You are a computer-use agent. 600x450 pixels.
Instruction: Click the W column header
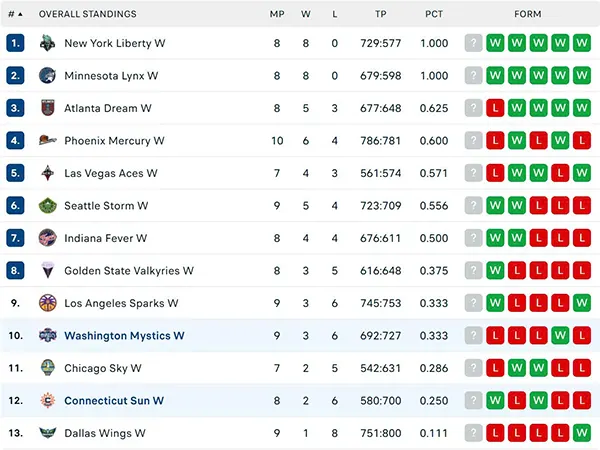[306, 14]
